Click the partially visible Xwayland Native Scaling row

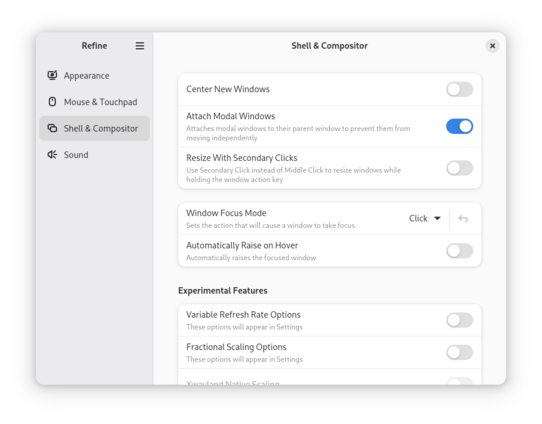(329, 377)
